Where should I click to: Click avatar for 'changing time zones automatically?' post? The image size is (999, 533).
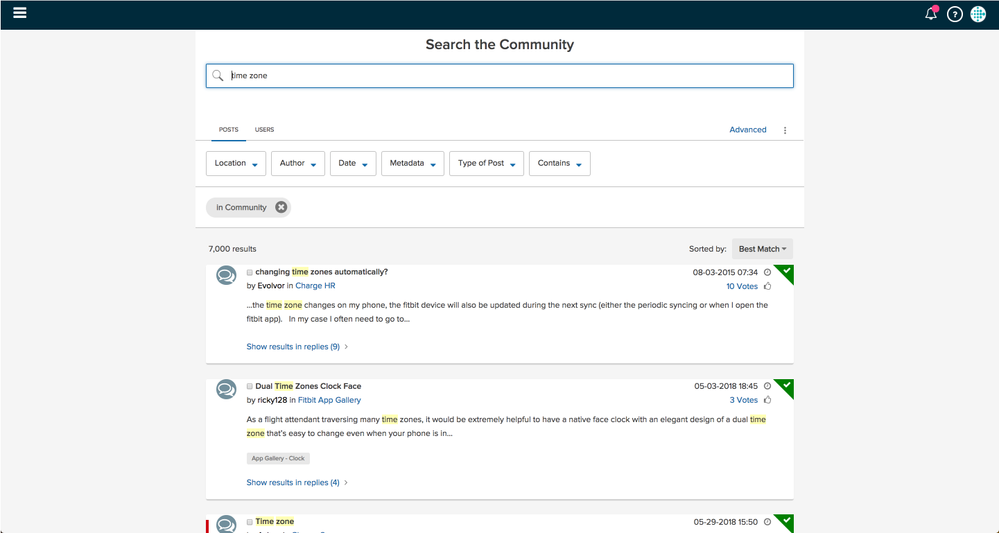pyautogui.click(x=226, y=275)
